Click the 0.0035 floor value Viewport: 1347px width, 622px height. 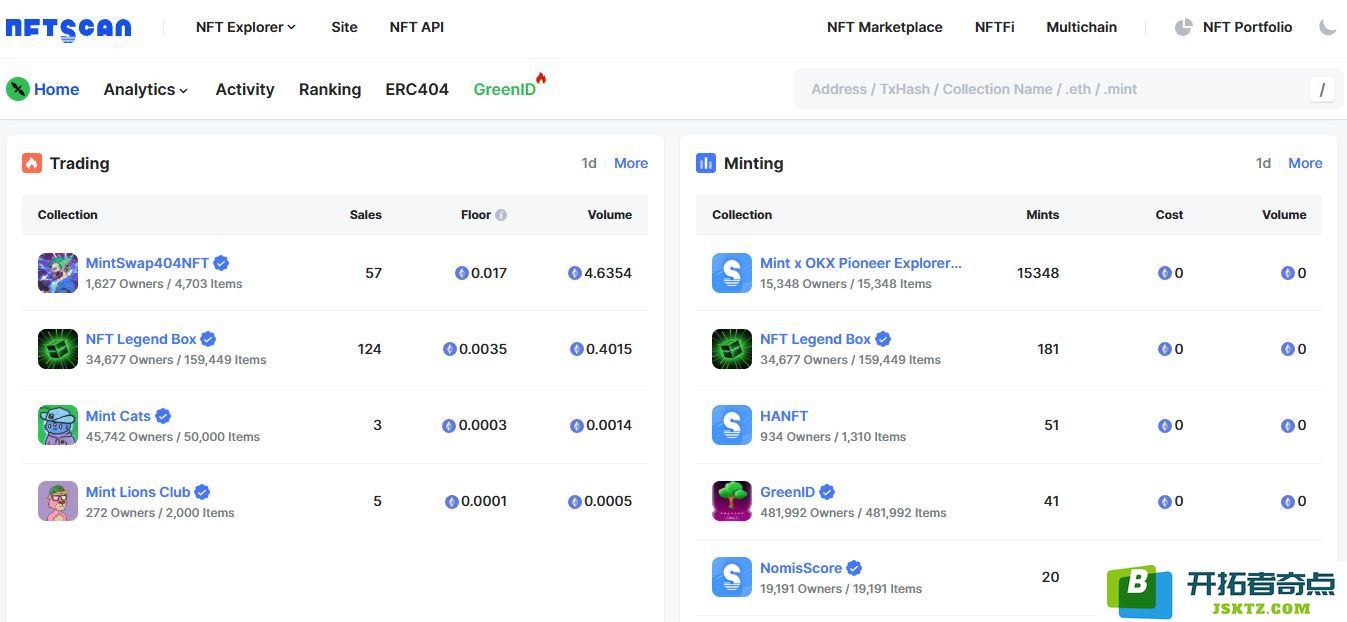[483, 349]
